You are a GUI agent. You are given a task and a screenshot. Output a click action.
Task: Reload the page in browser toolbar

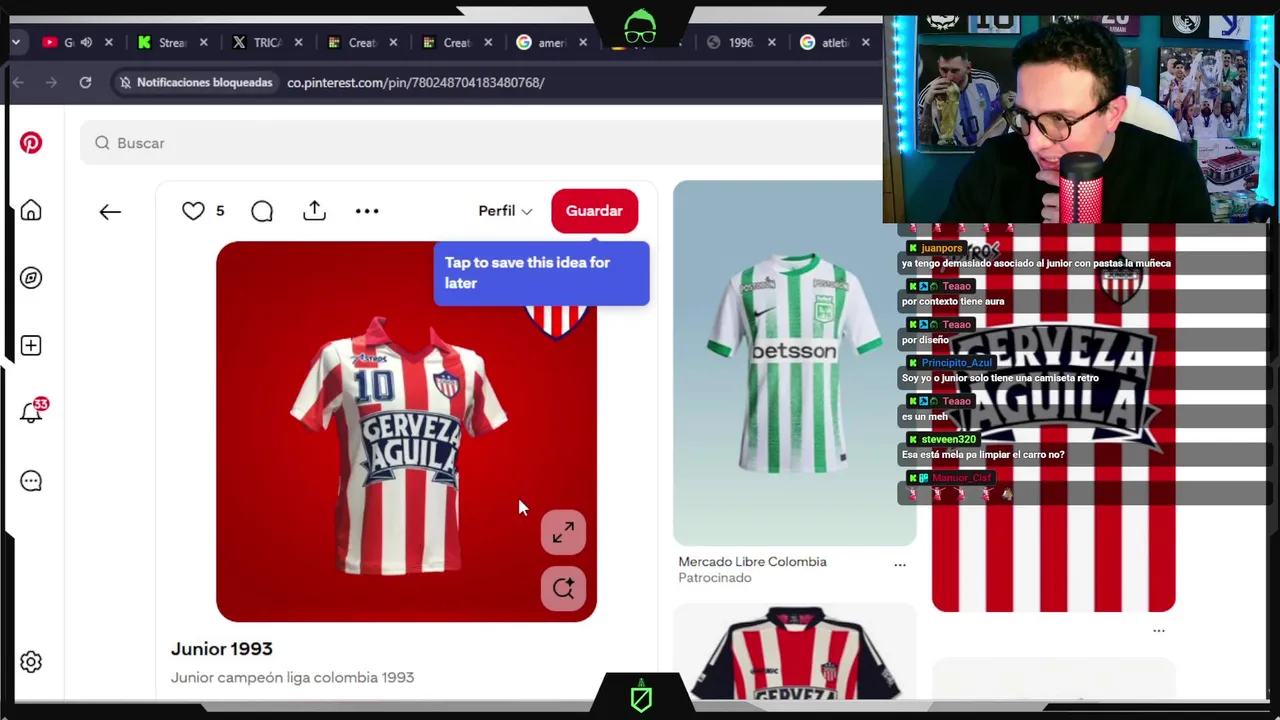(x=85, y=82)
